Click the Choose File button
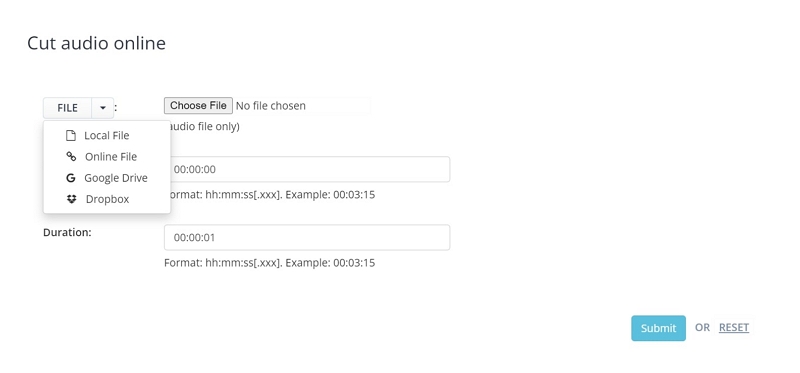The height and width of the screenshot is (373, 800). pyautogui.click(x=198, y=106)
